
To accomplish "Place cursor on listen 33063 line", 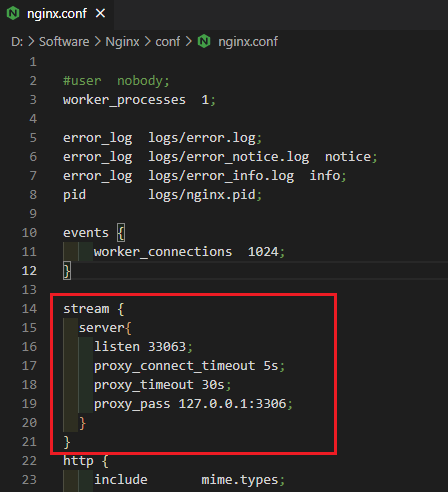I will click(x=143, y=347).
